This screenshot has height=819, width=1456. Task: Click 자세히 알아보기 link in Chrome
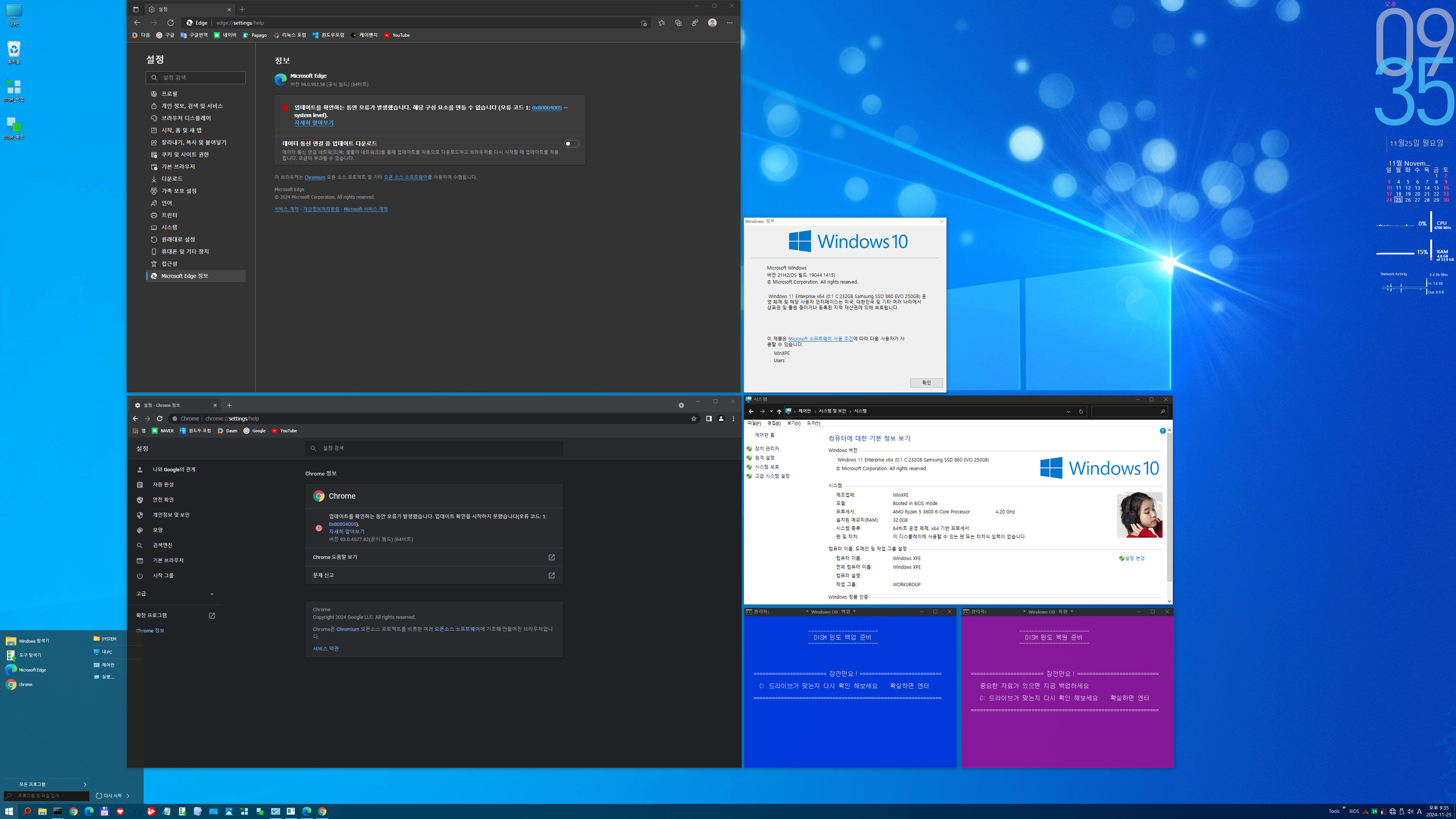click(347, 531)
